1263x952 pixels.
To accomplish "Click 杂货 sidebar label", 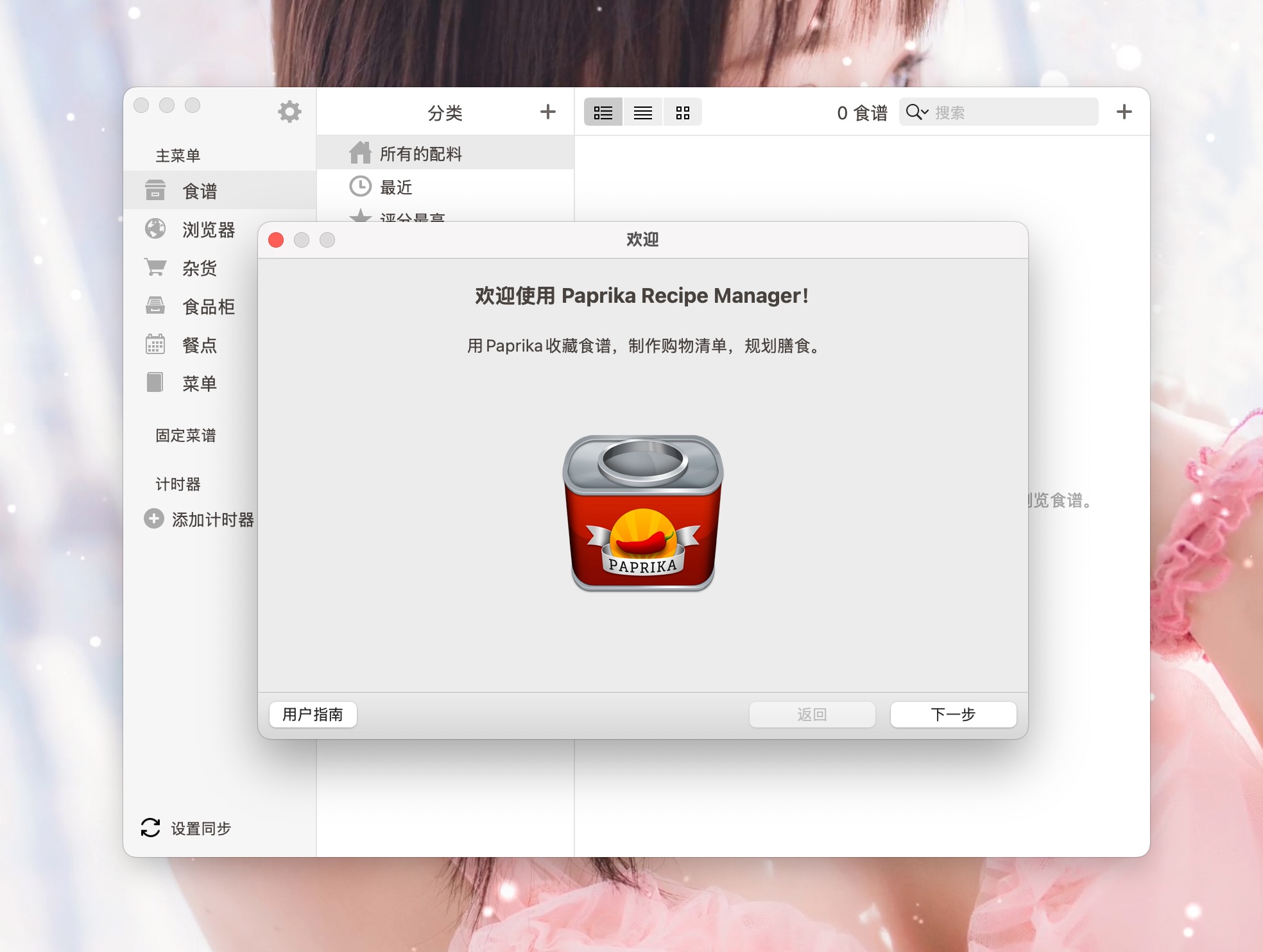I will [200, 268].
